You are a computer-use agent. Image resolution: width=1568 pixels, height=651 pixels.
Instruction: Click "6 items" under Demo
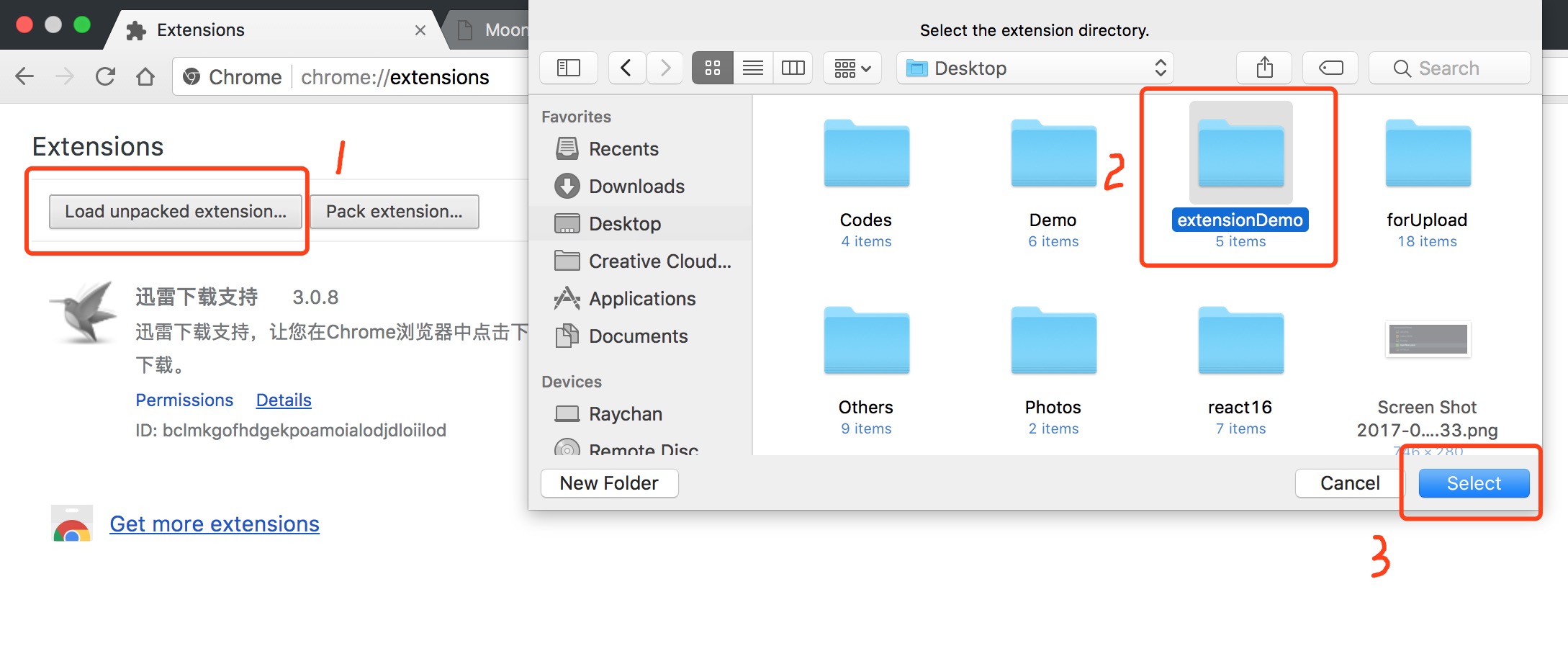tap(1053, 241)
